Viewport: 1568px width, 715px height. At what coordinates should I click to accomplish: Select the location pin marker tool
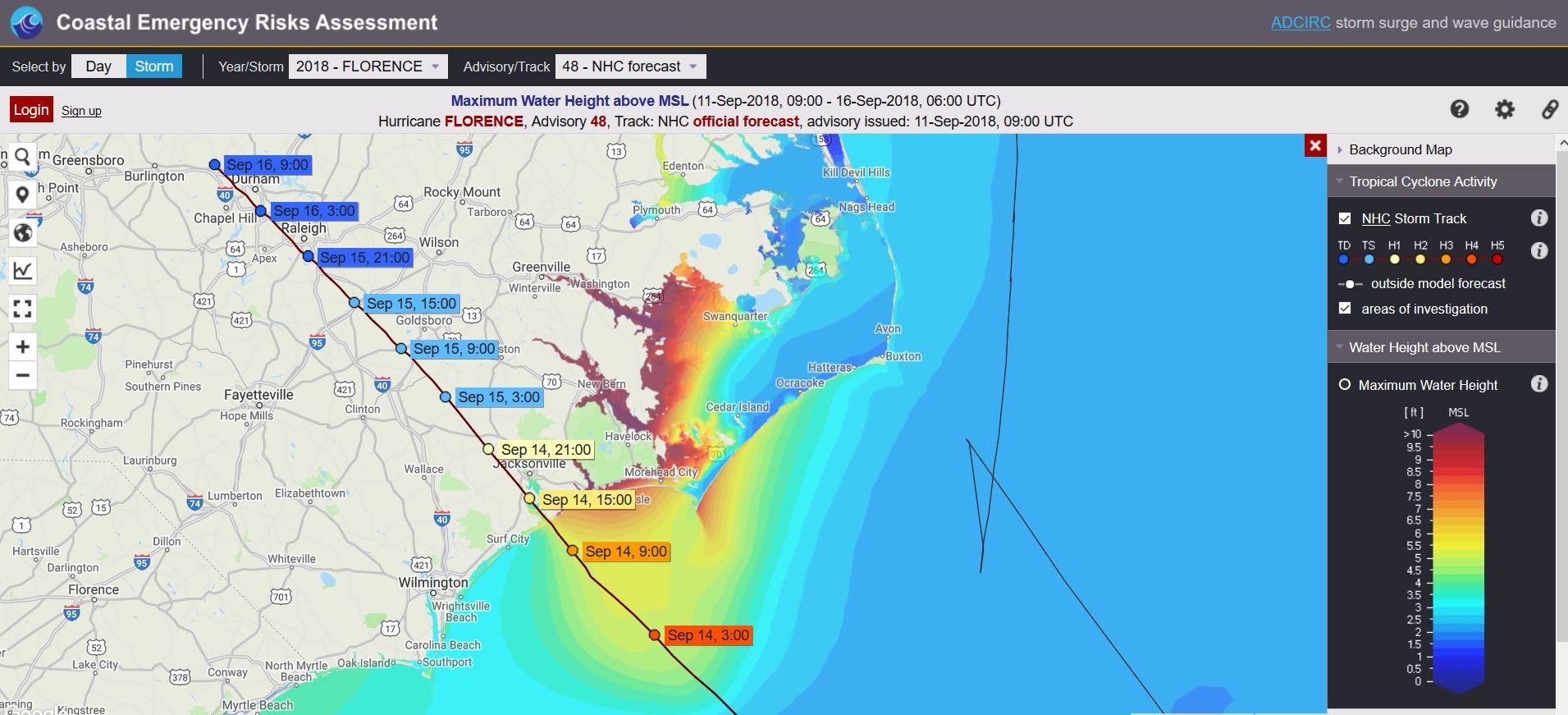coord(23,195)
